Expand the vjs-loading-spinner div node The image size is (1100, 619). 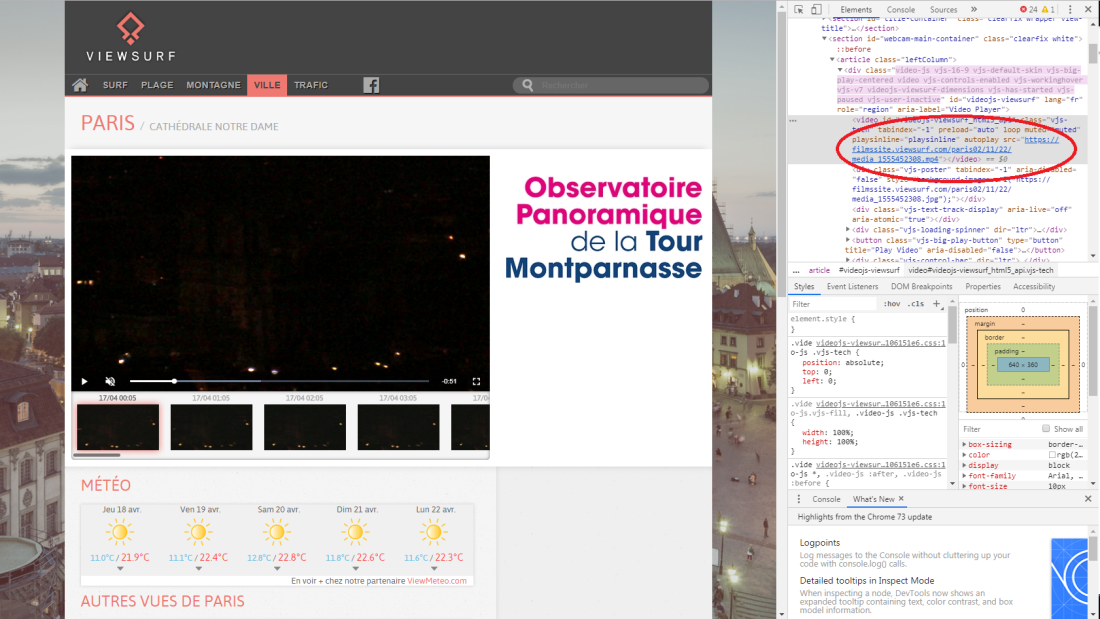pyautogui.click(x=848, y=229)
